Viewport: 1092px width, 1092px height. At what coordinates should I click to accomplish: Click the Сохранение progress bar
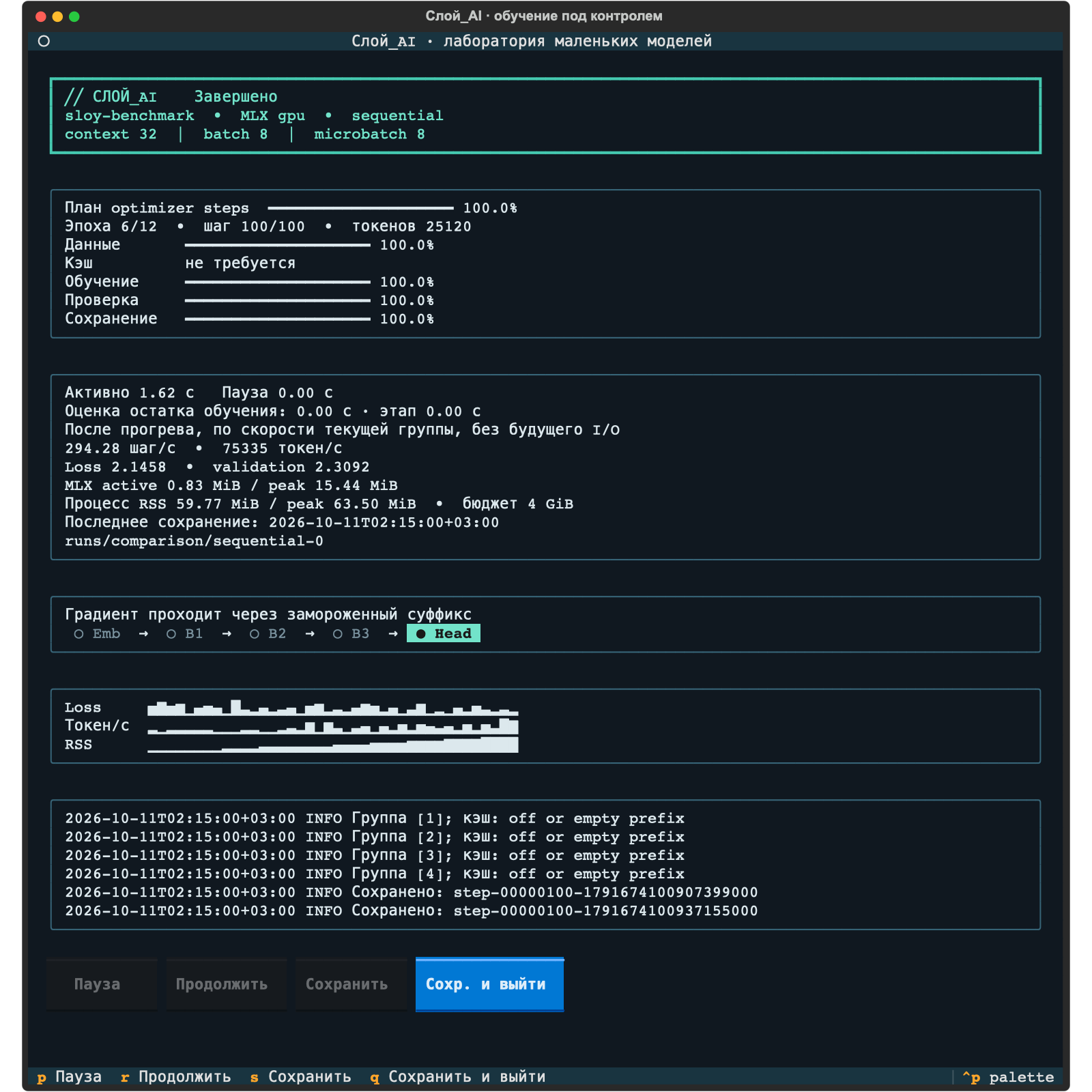pyautogui.click(x=277, y=319)
